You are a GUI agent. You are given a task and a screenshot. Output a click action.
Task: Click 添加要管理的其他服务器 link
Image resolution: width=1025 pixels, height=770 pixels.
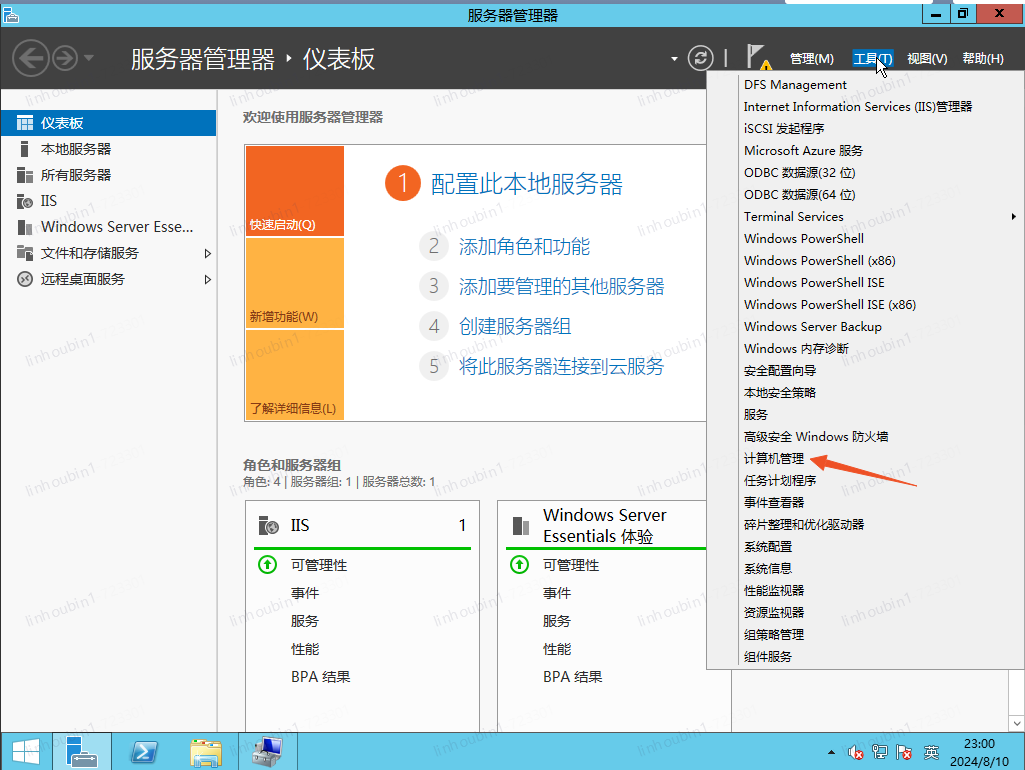pos(562,286)
